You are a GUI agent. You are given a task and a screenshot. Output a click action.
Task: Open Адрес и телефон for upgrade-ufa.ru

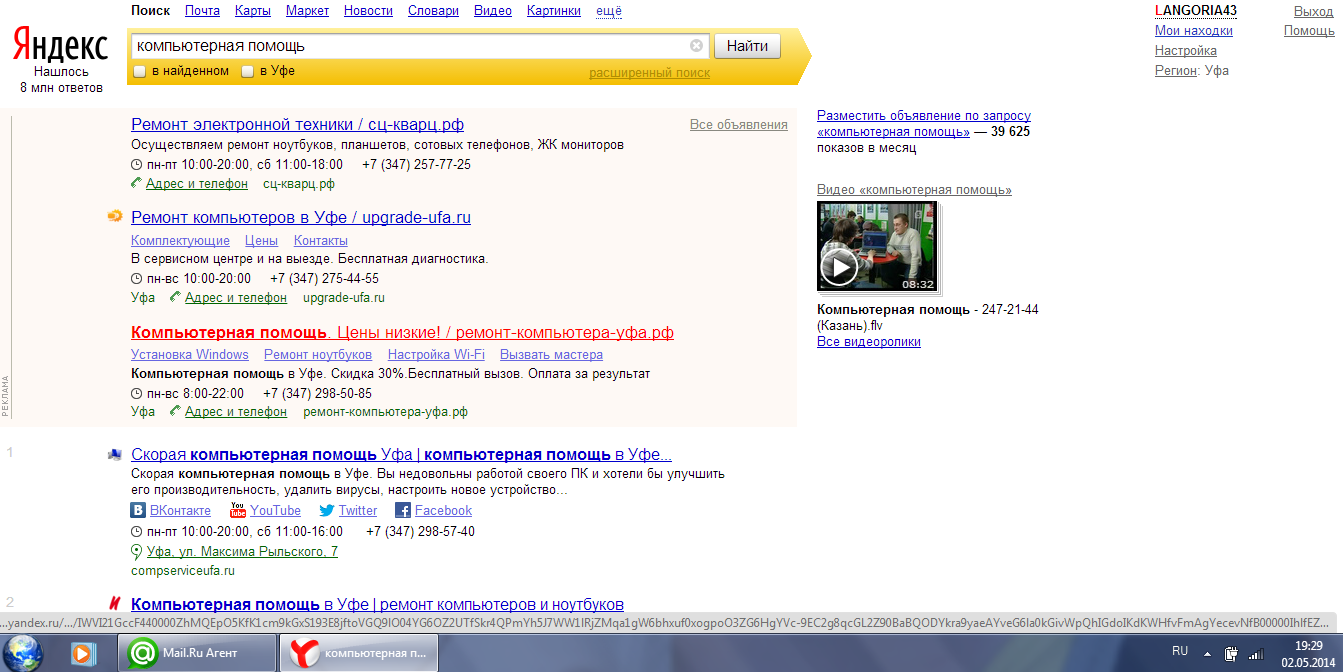236,298
